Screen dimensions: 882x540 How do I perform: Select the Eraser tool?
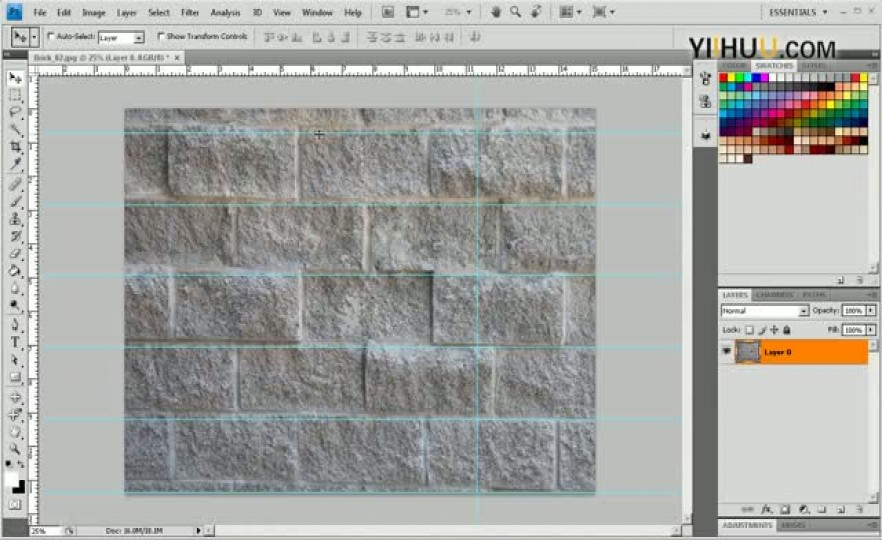pyautogui.click(x=15, y=254)
